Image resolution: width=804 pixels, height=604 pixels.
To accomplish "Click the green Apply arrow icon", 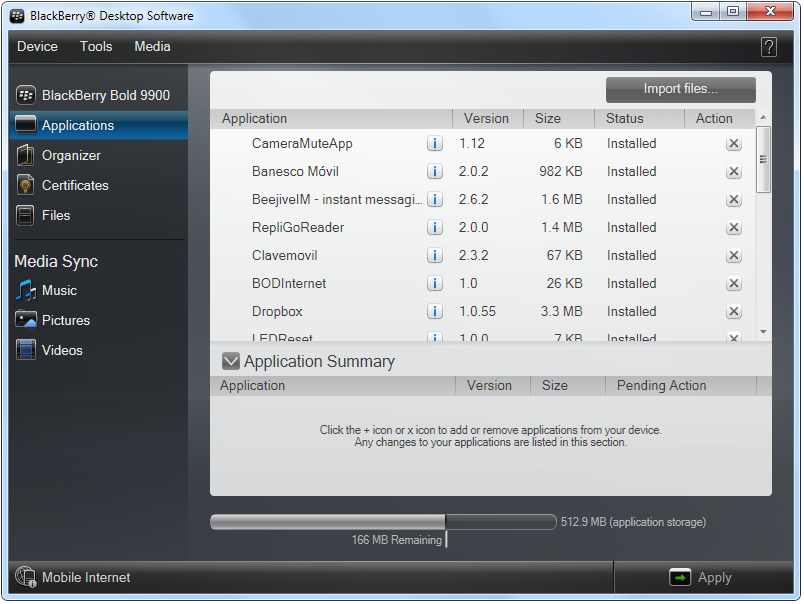I will coord(680,577).
